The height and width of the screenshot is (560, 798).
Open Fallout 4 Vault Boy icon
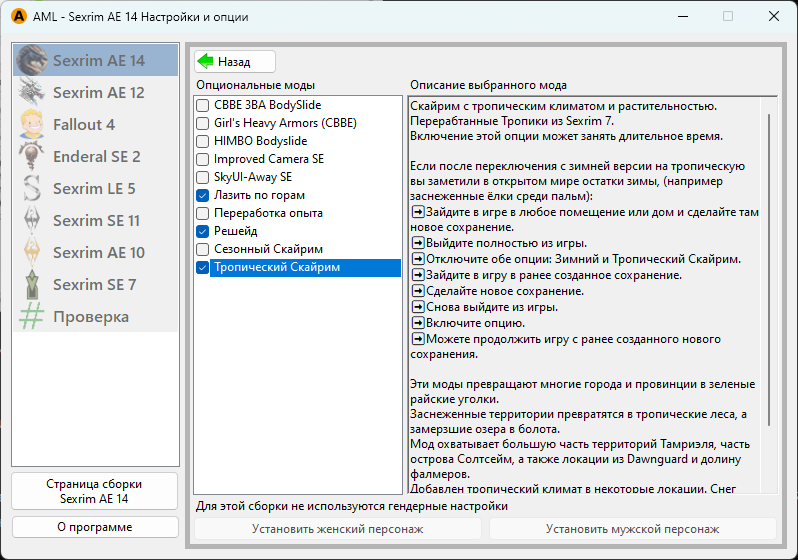33,125
